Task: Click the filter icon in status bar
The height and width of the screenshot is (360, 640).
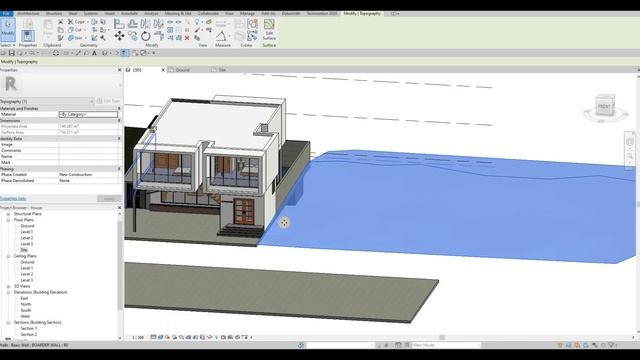Action: pyautogui.click(x=611, y=345)
